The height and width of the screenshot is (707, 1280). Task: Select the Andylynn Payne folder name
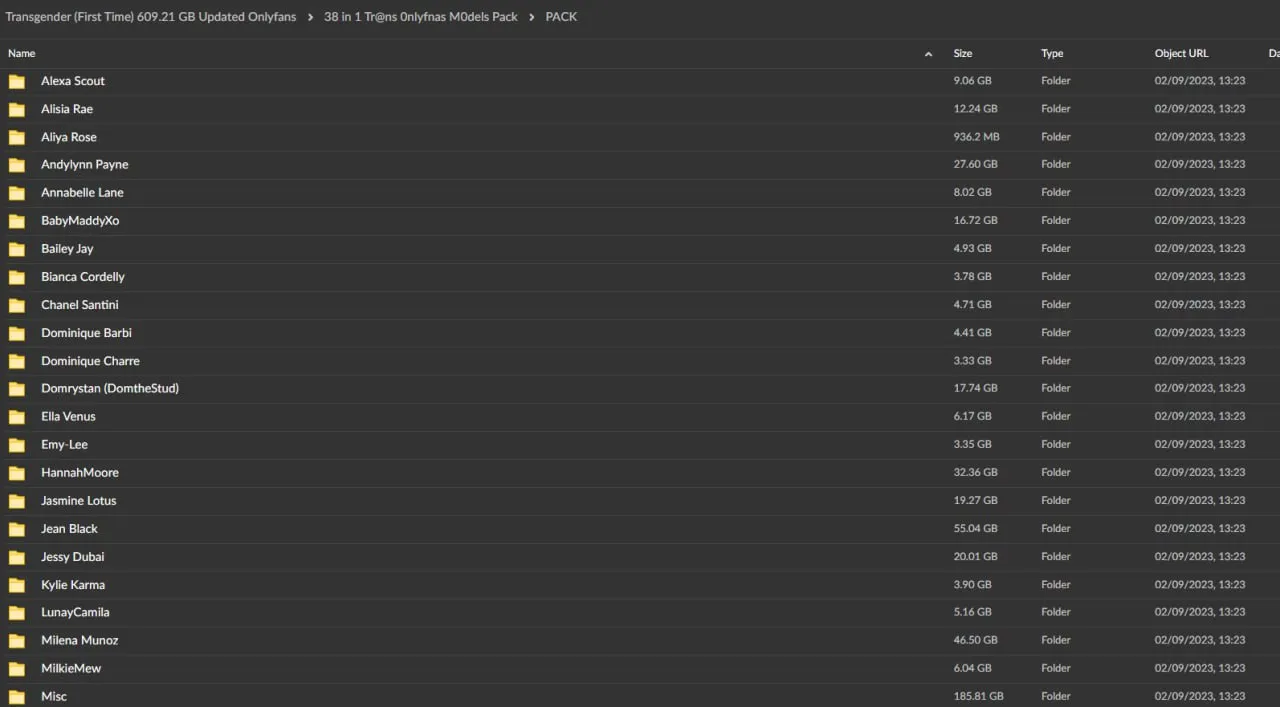click(85, 164)
